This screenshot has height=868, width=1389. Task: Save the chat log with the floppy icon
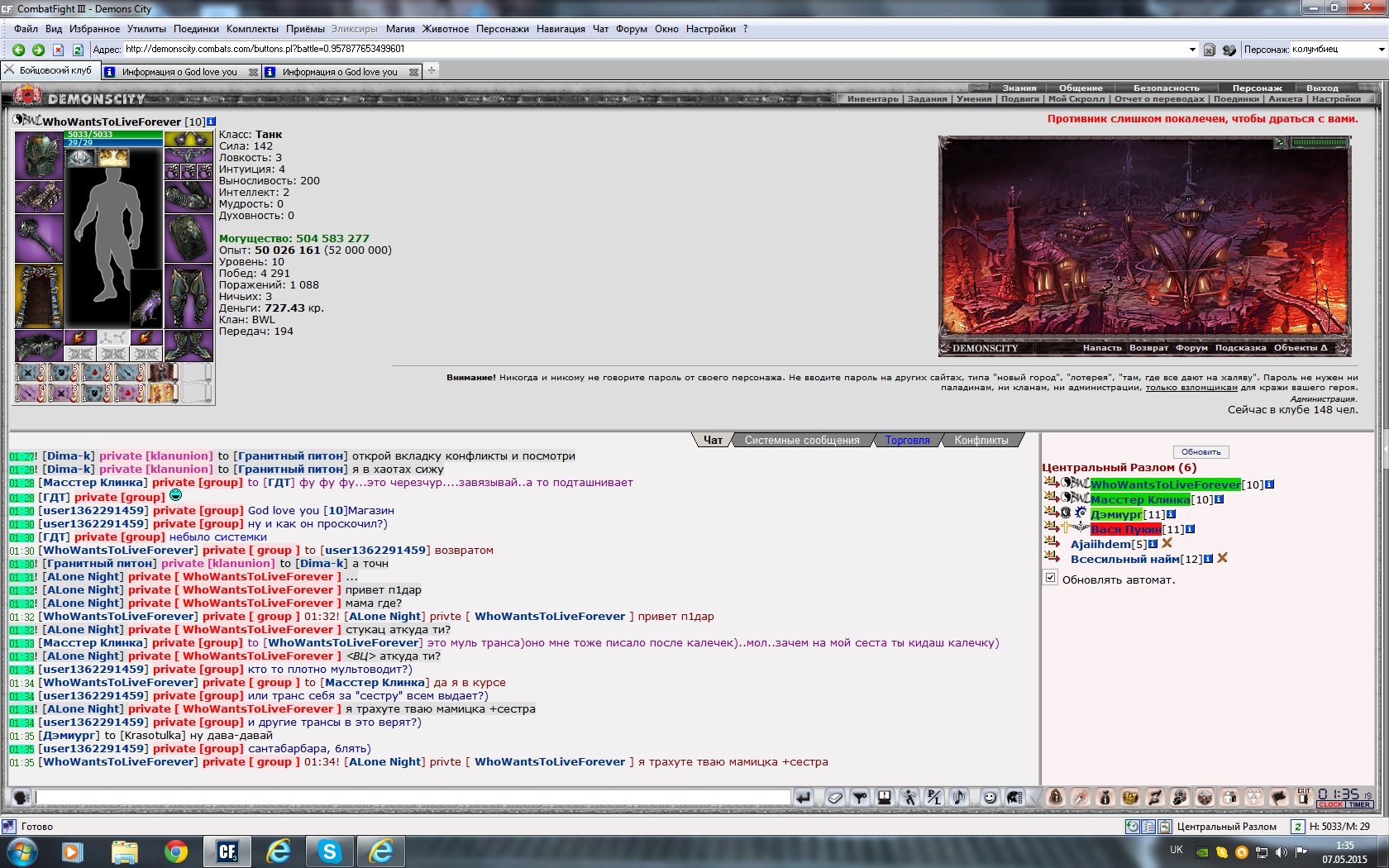tap(884, 797)
